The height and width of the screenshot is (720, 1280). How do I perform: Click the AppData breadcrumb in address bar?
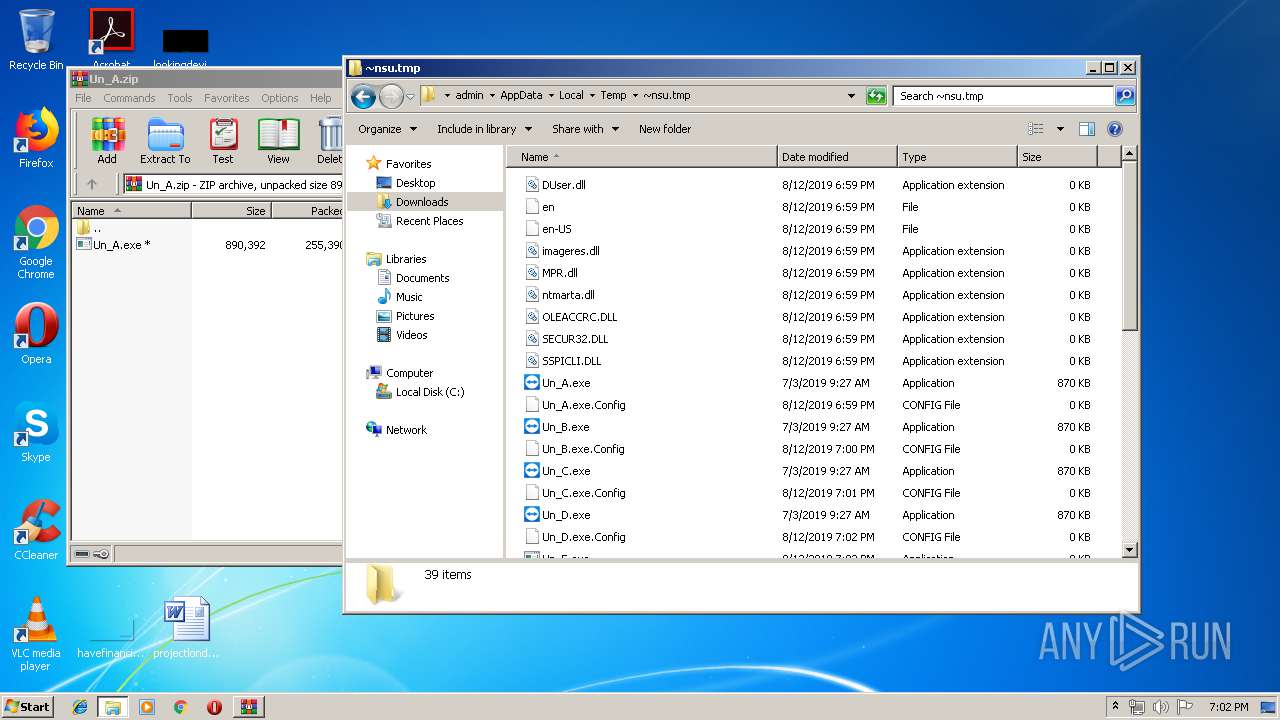coord(521,96)
